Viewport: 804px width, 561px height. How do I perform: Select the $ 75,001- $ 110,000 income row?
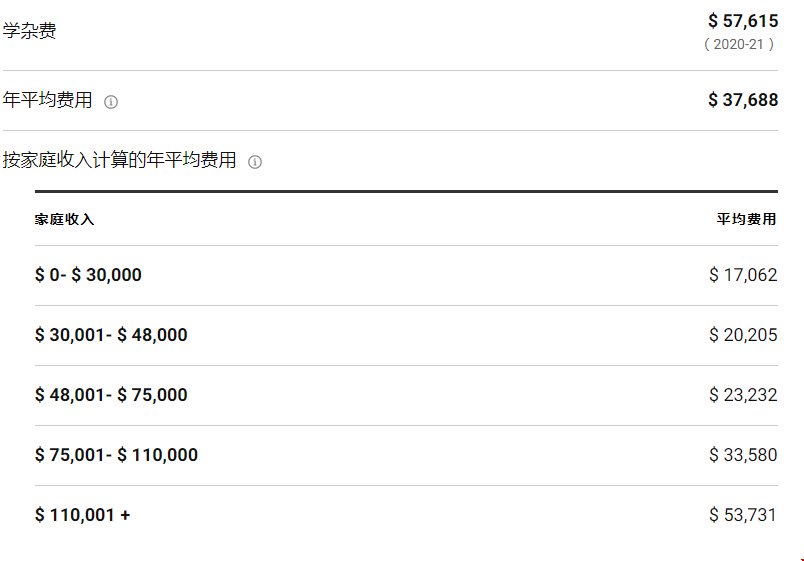click(x=116, y=455)
